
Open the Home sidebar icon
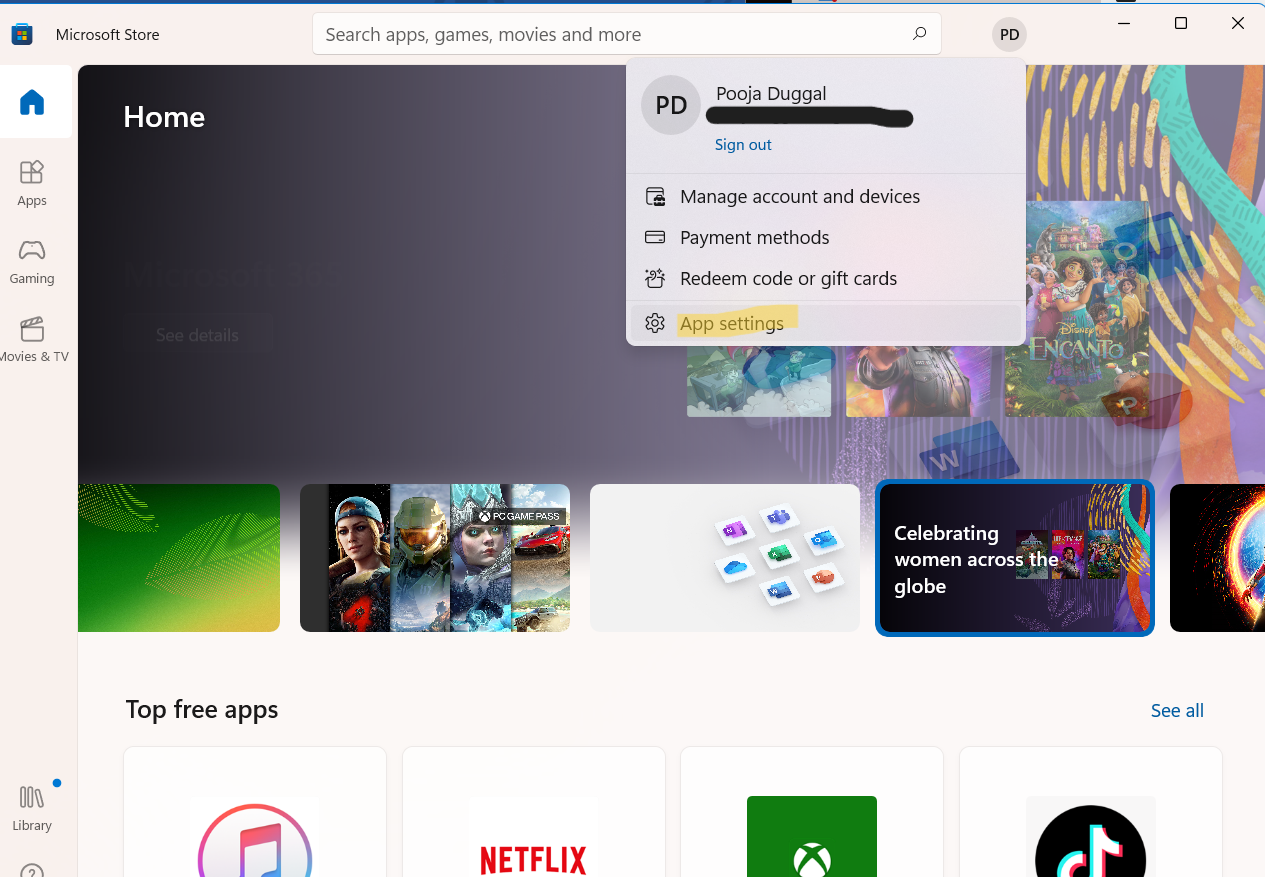pyautogui.click(x=32, y=102)
